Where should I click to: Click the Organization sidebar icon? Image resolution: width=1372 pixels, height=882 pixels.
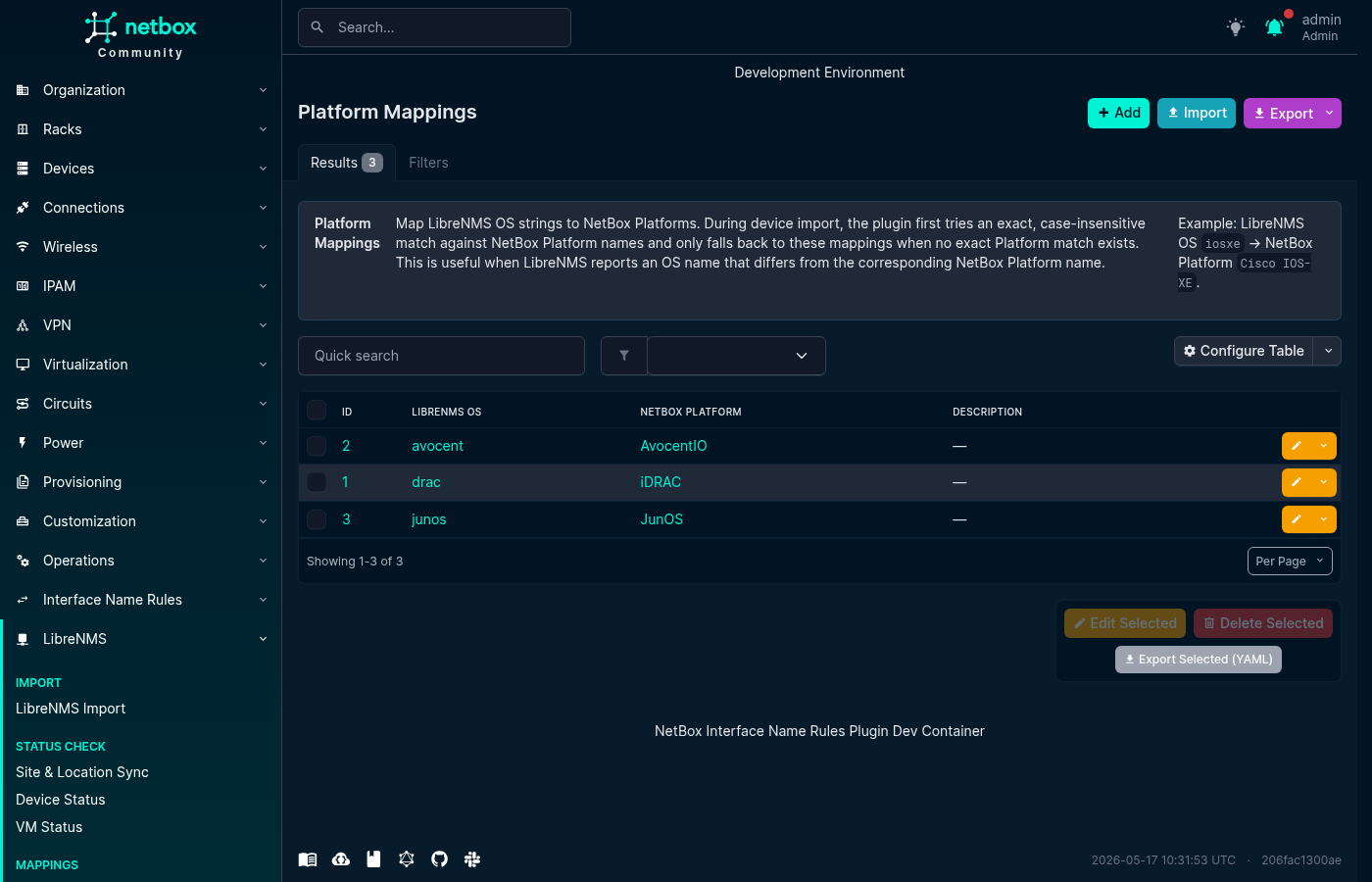[23, 90]
